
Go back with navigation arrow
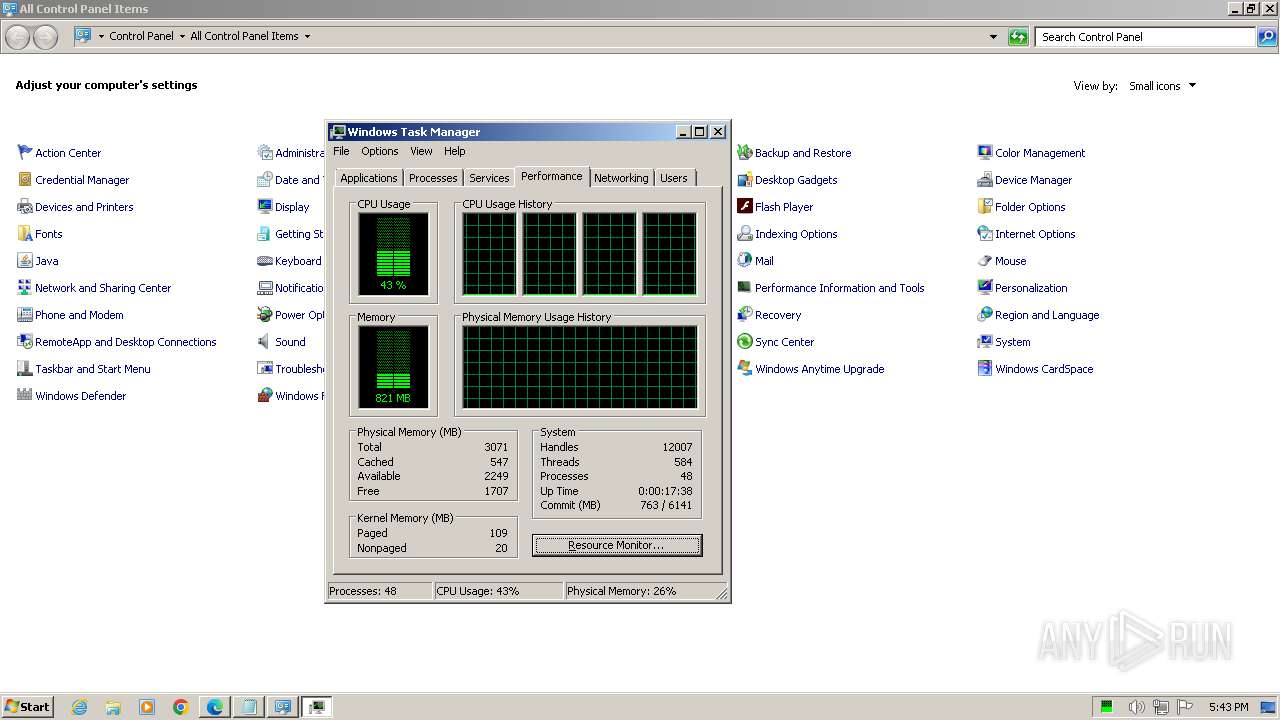tap(18, 37)
